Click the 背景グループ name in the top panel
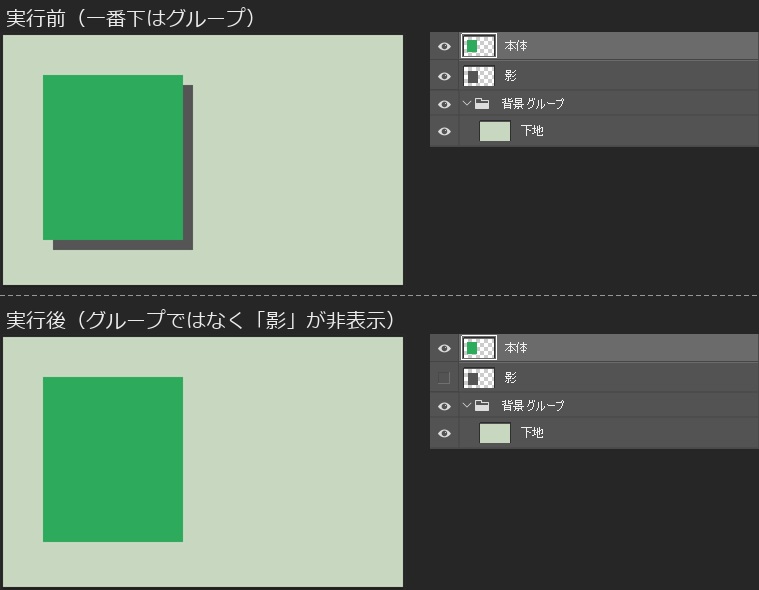Screen dimensions: 759x590 [x=532, y=104]
